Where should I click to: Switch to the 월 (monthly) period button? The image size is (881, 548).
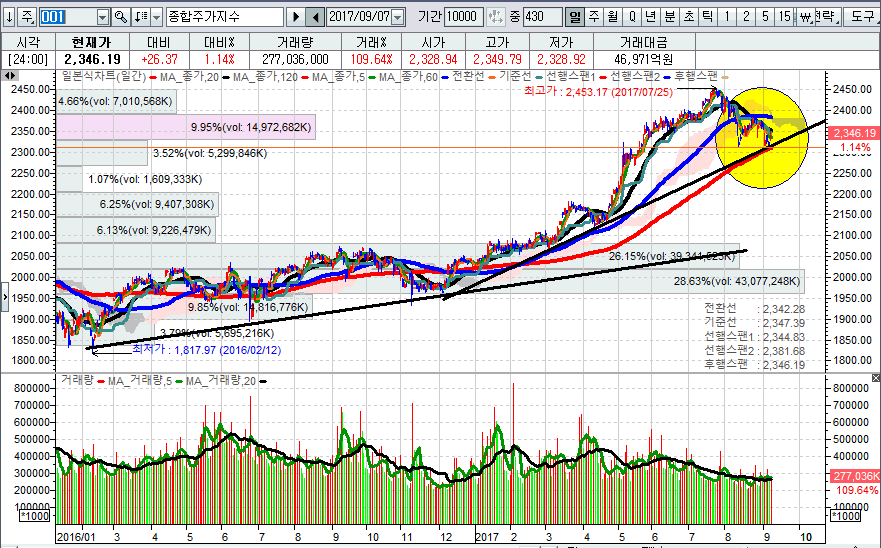point(612,17)
